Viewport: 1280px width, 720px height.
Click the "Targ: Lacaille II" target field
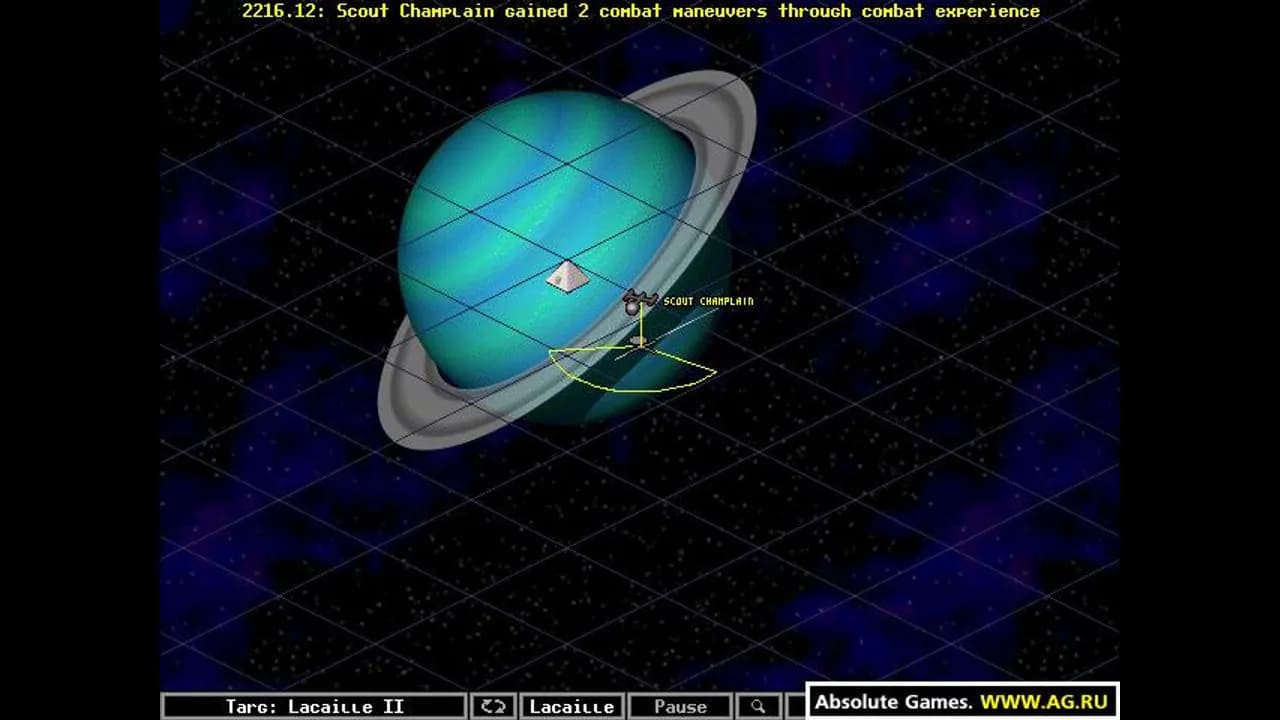(314, 707)
